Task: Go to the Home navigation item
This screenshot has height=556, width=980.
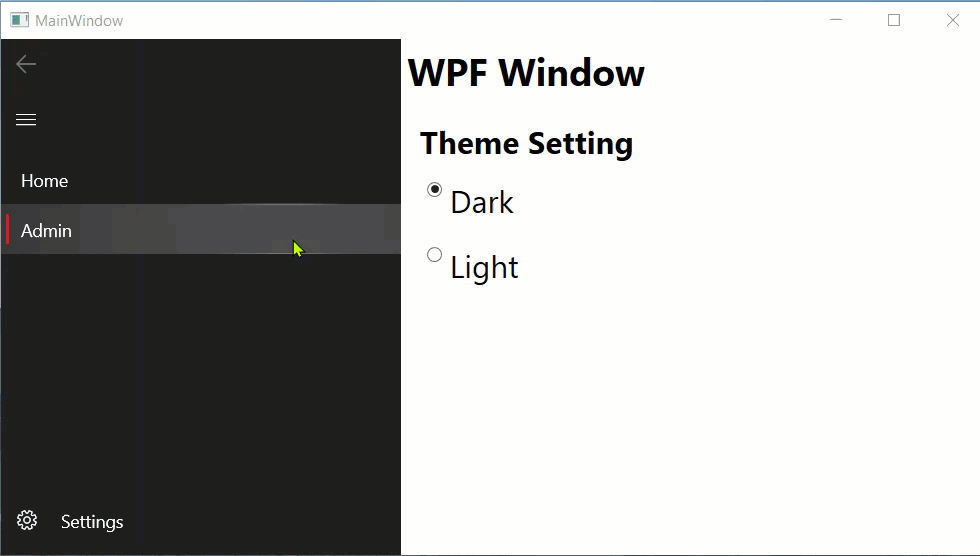Action: (x=200, y=181)
